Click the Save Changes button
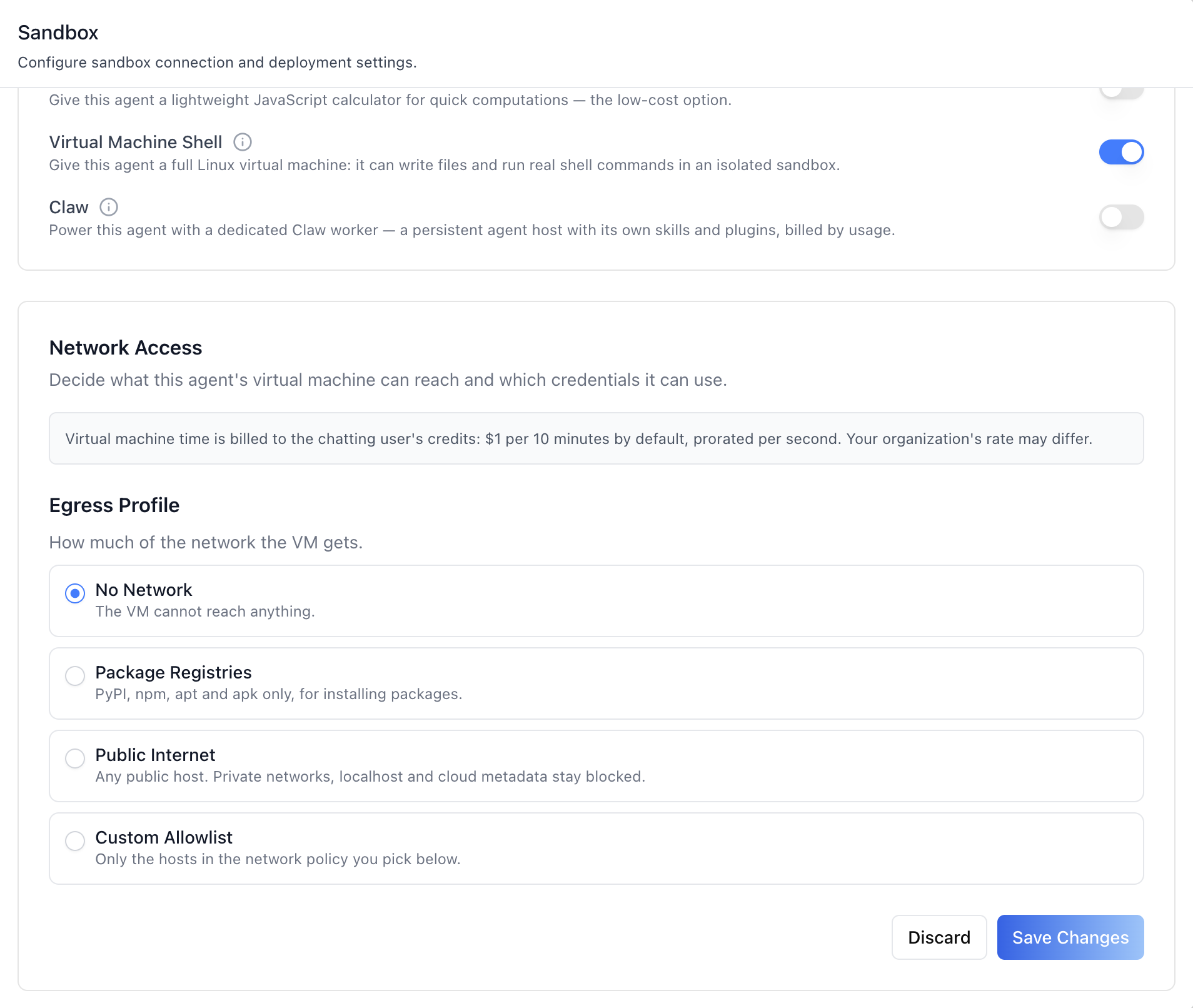1193x1008 pixels. (x=1070, y=937)
